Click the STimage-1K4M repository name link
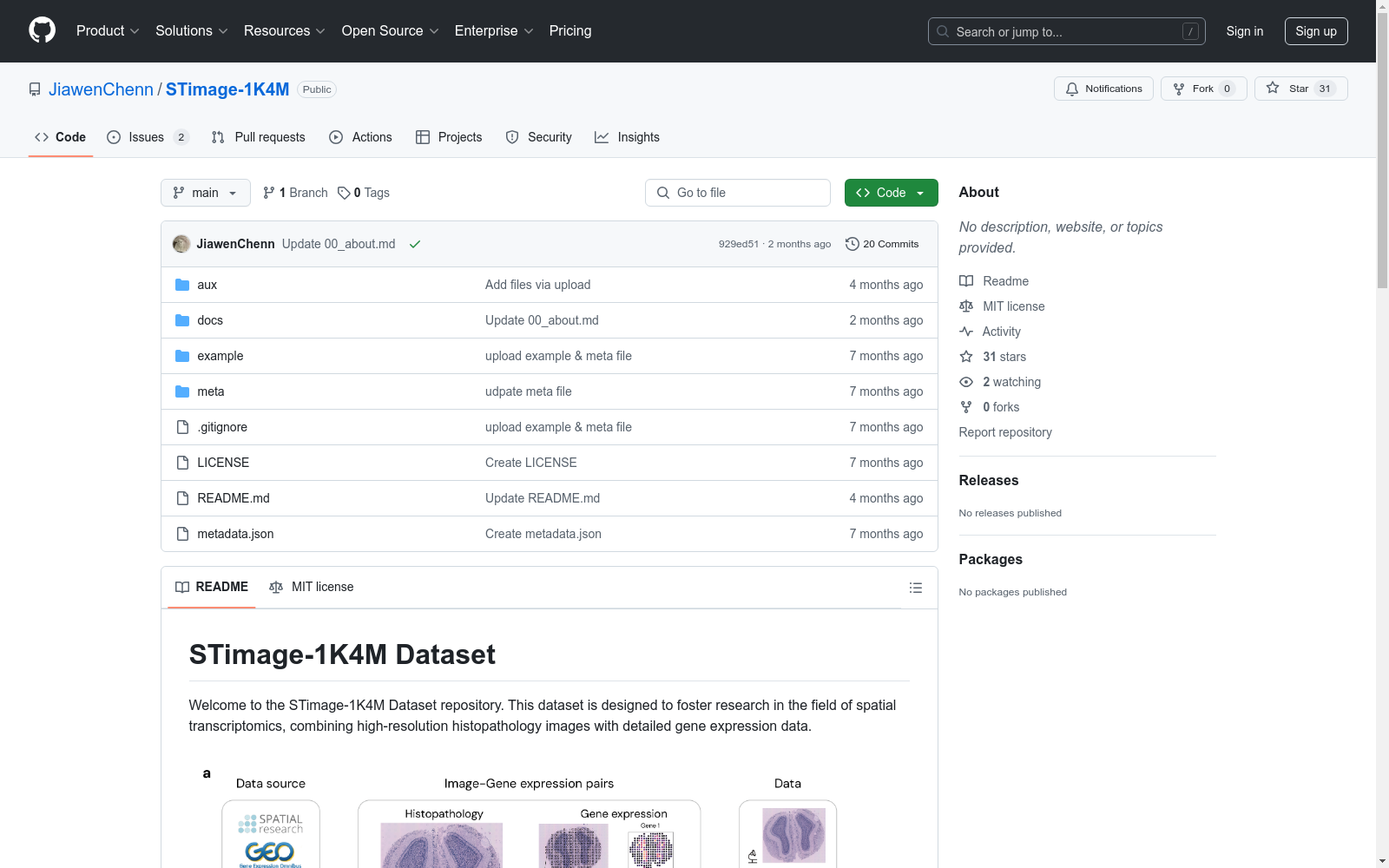1389x868 pixels. point(227,89)
